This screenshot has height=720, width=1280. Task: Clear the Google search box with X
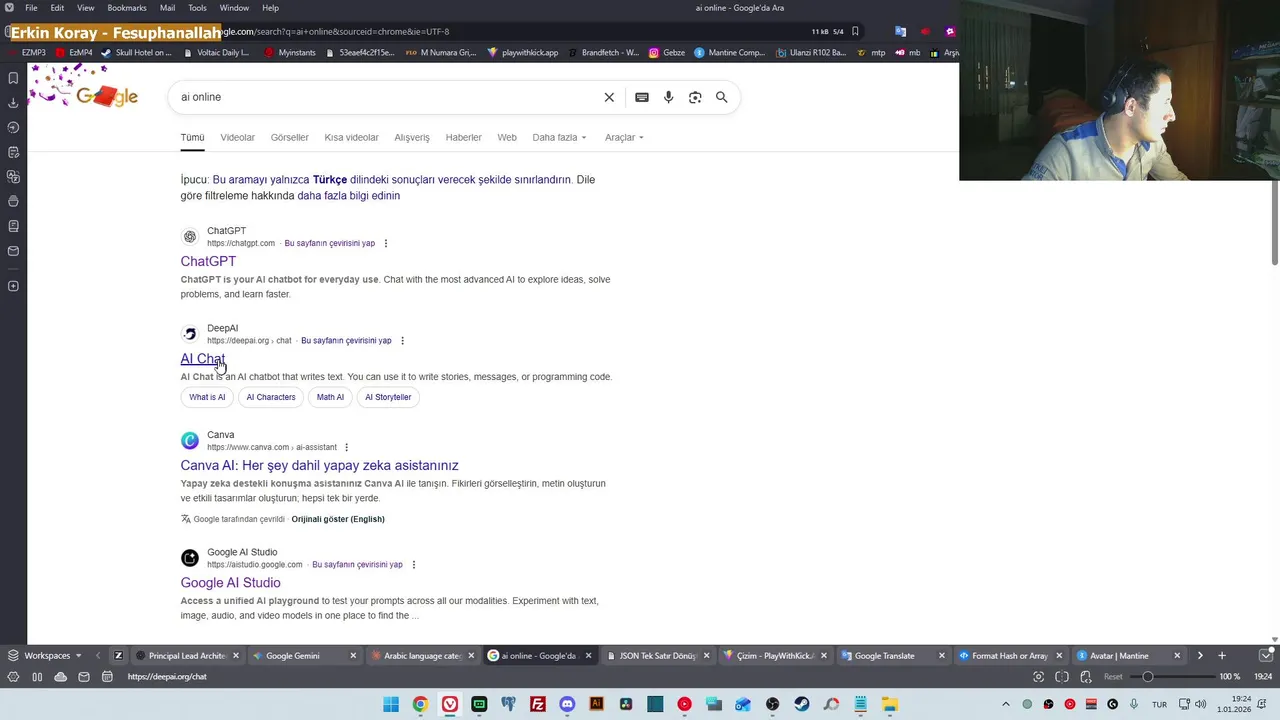(609, 97)
